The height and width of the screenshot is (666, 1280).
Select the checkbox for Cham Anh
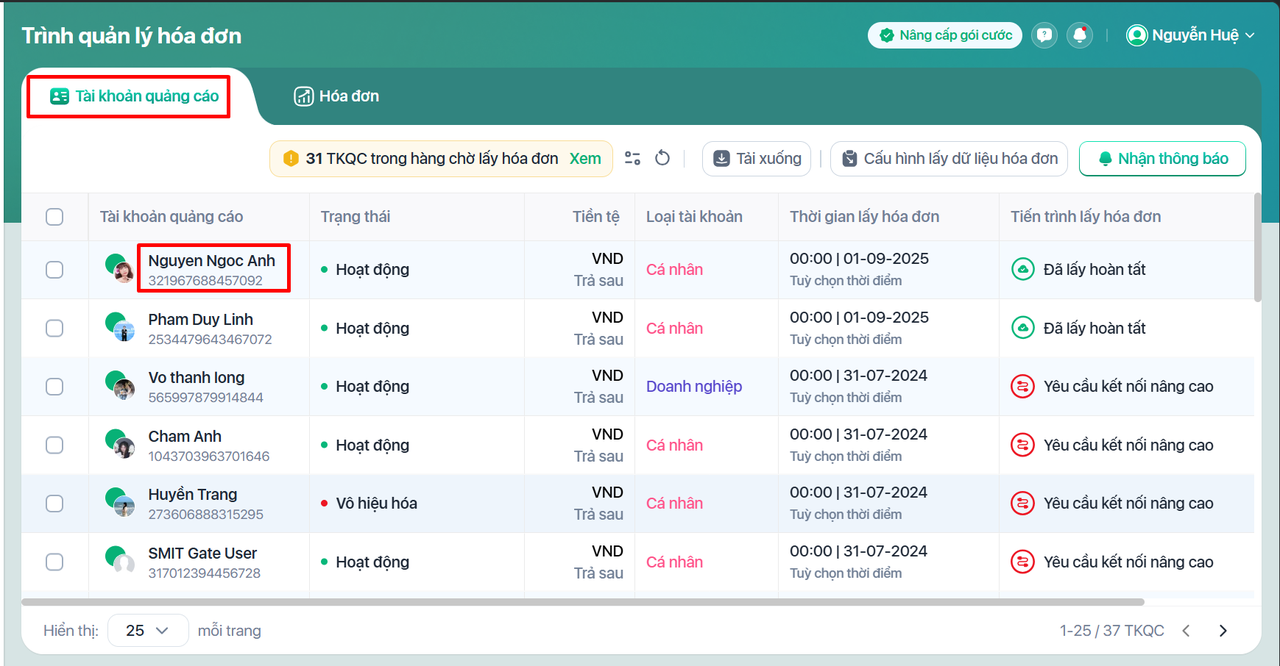tap(55, 445)
